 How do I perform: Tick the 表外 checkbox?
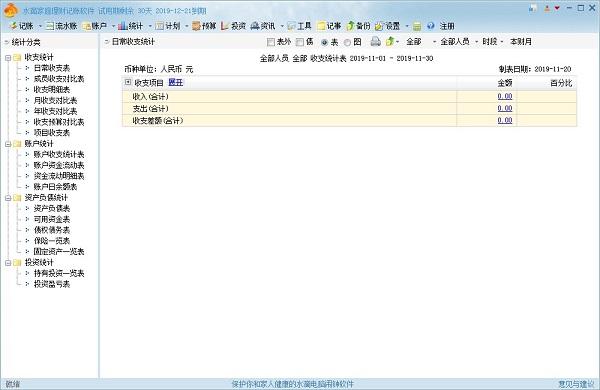(271, 42)
